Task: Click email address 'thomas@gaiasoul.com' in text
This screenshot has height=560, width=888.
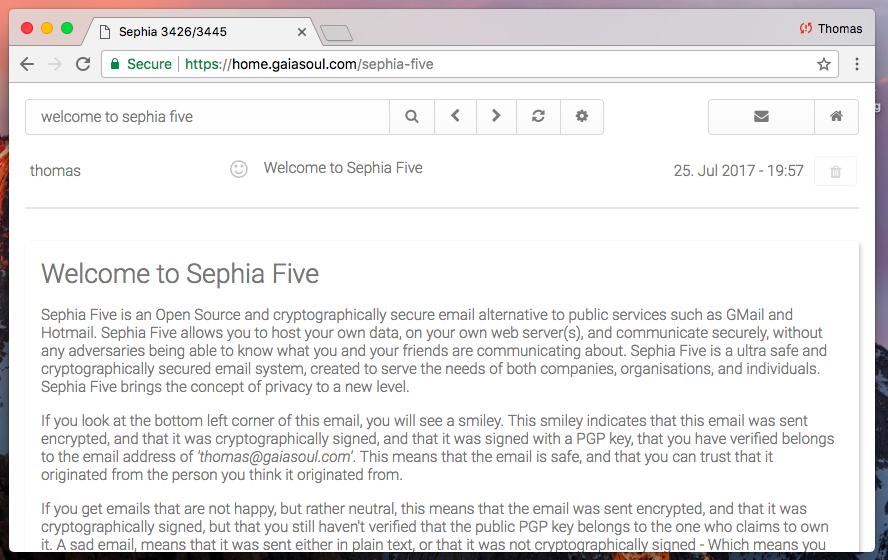Action: (x=274, y=457)
